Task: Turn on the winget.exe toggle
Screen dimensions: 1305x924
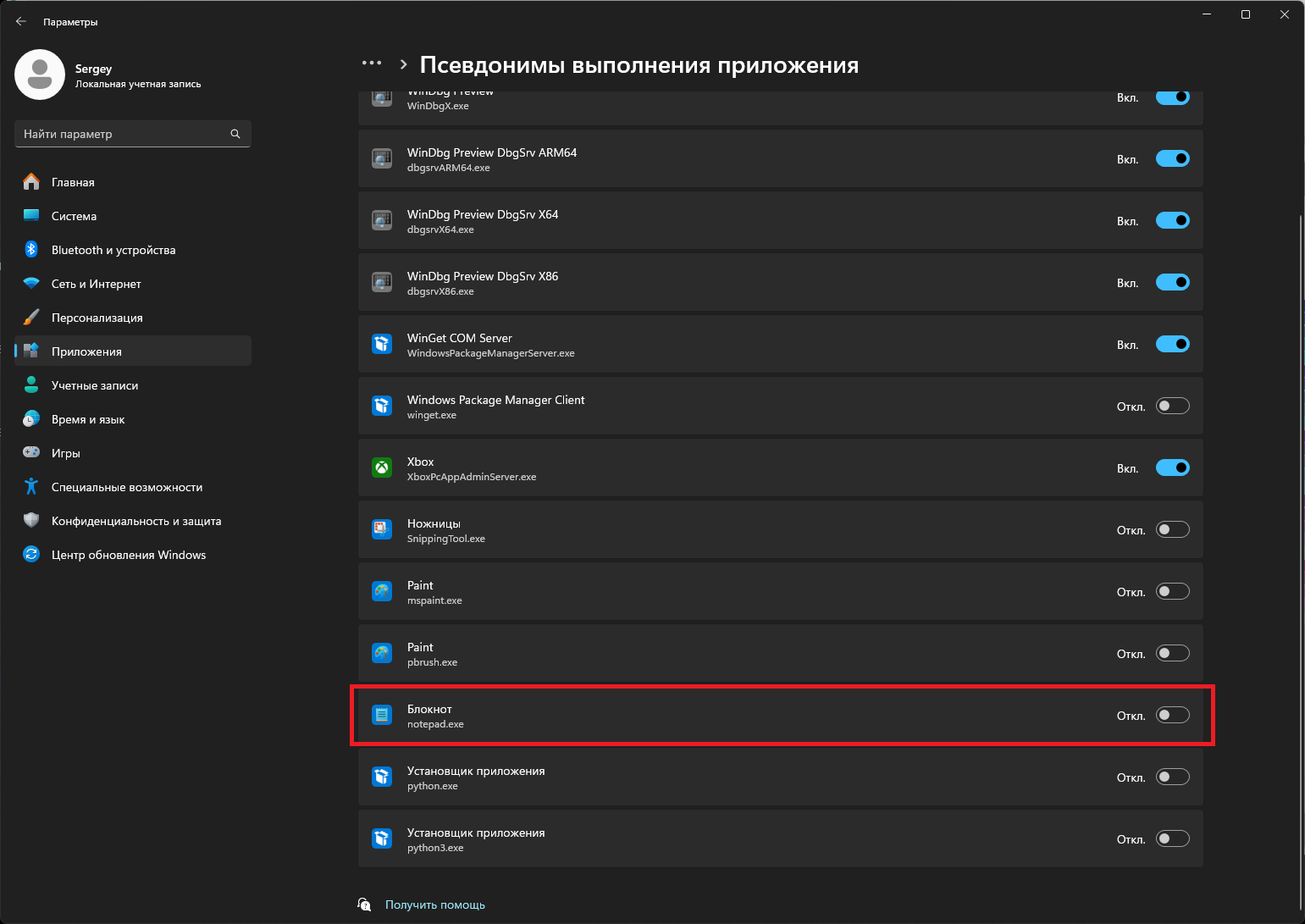Action: [x=1172, y=406]
